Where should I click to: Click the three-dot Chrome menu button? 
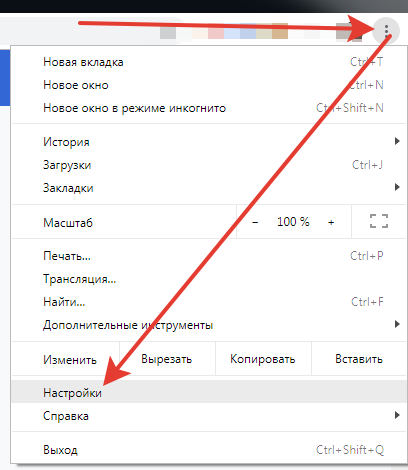coord(386,31)
